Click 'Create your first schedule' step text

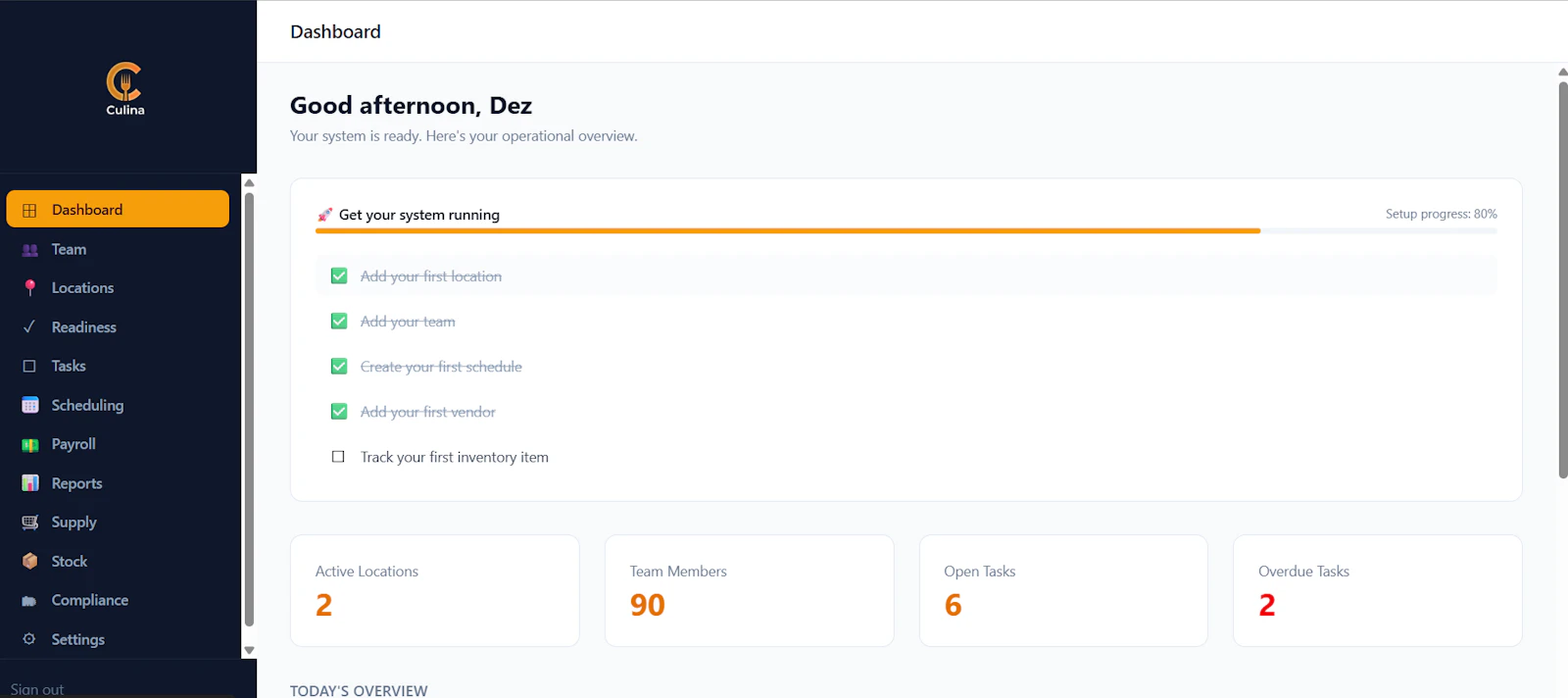click(x=441, y=367)
